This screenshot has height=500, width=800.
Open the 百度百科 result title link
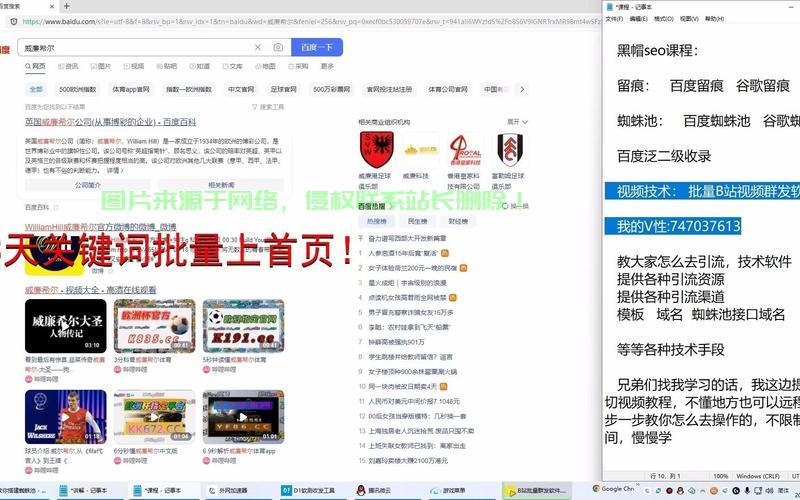tap(111, 122)
